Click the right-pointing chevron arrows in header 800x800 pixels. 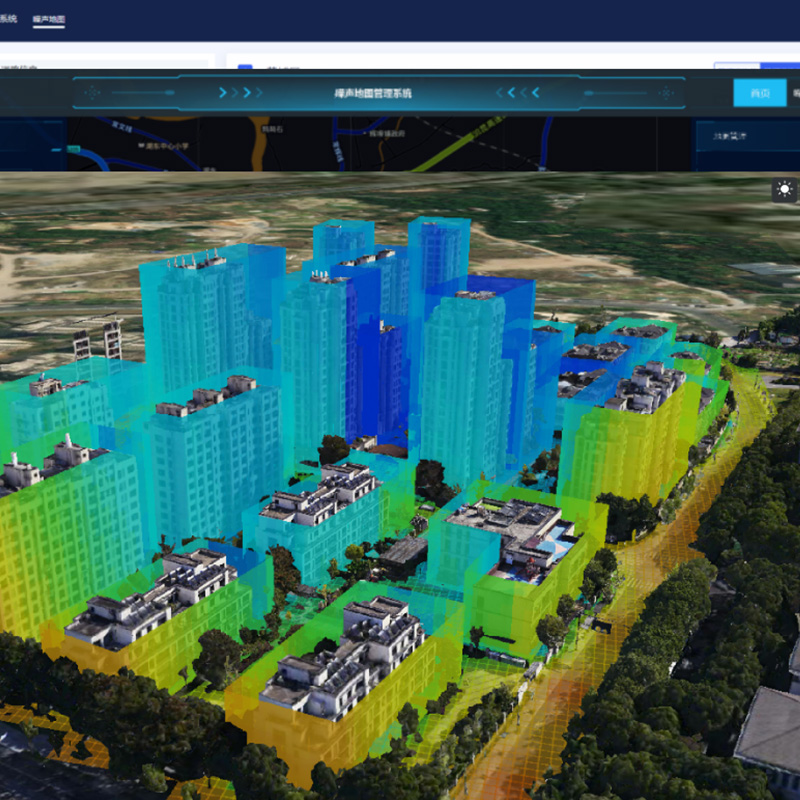click(x=241, y=93)
